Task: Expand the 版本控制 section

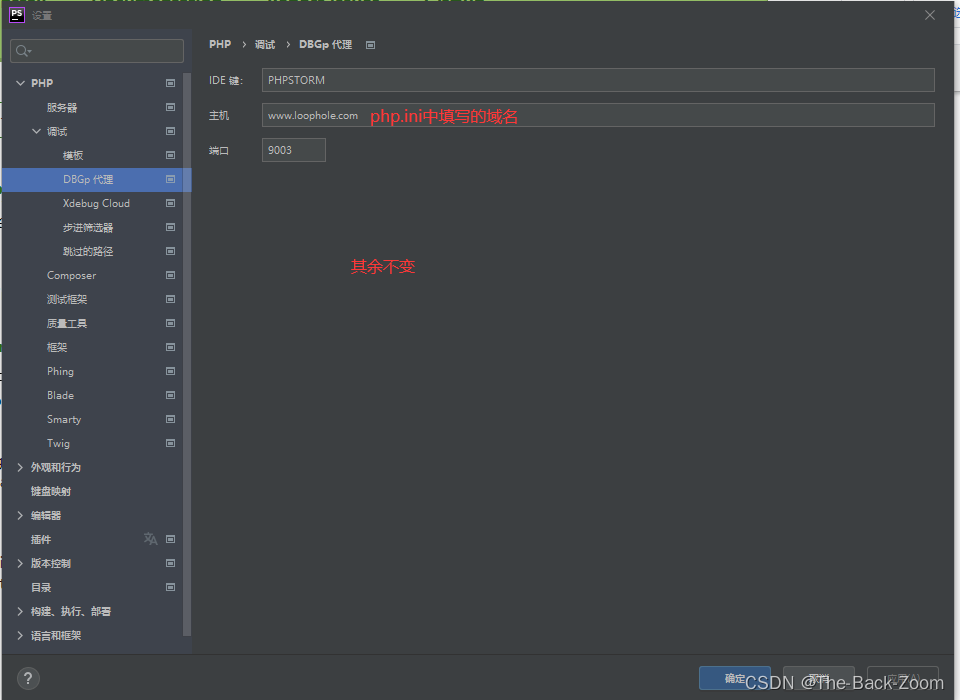Action: [x=20, y=563]
